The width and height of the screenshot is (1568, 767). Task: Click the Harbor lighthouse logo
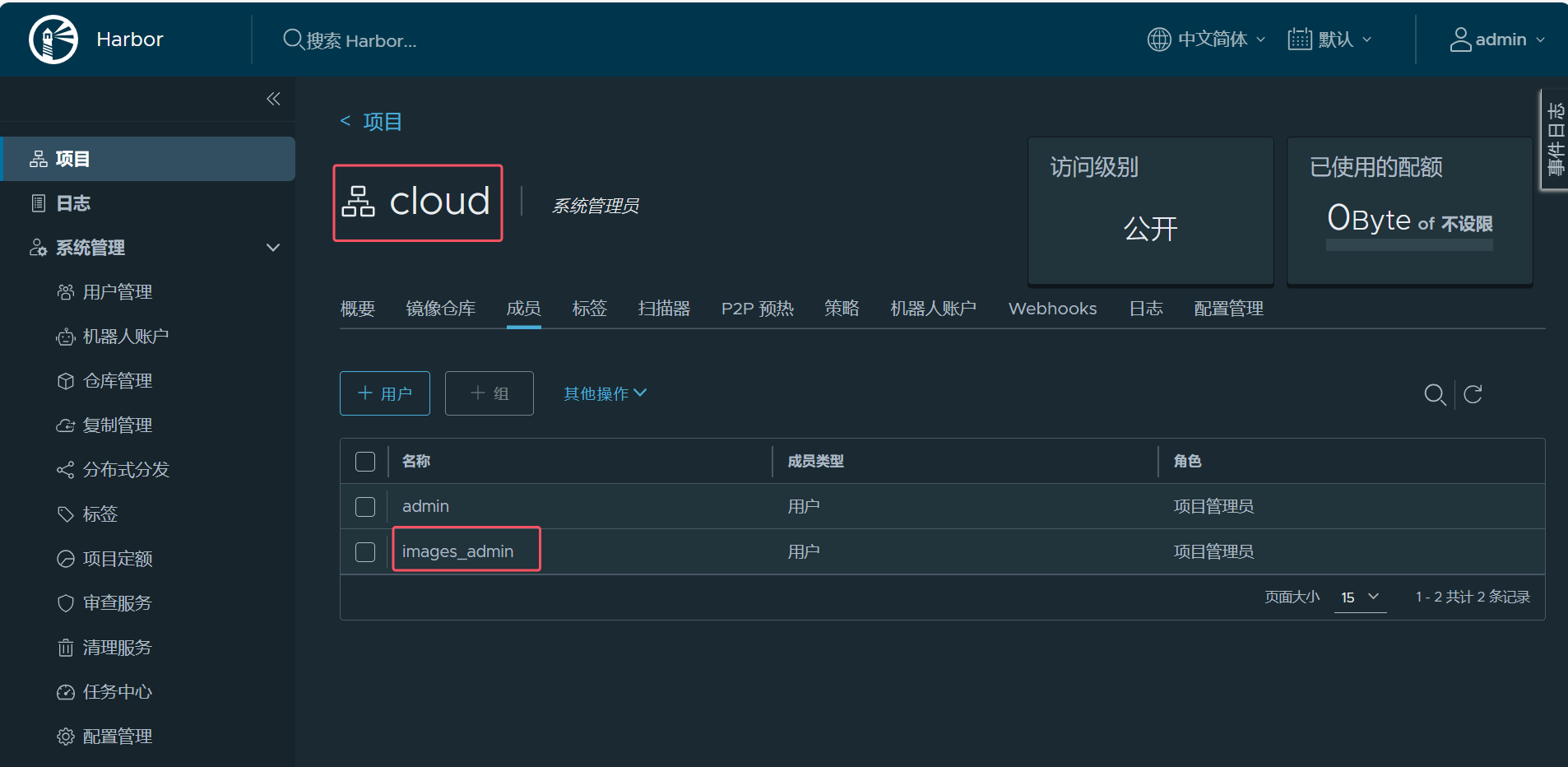point(53,40)
